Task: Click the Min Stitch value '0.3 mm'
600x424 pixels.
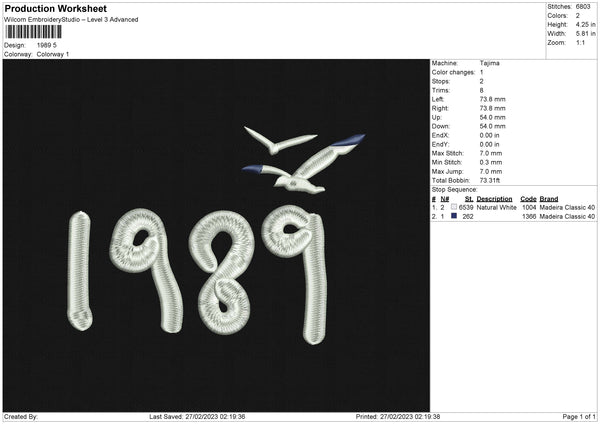Action: [x=491, y=162]
